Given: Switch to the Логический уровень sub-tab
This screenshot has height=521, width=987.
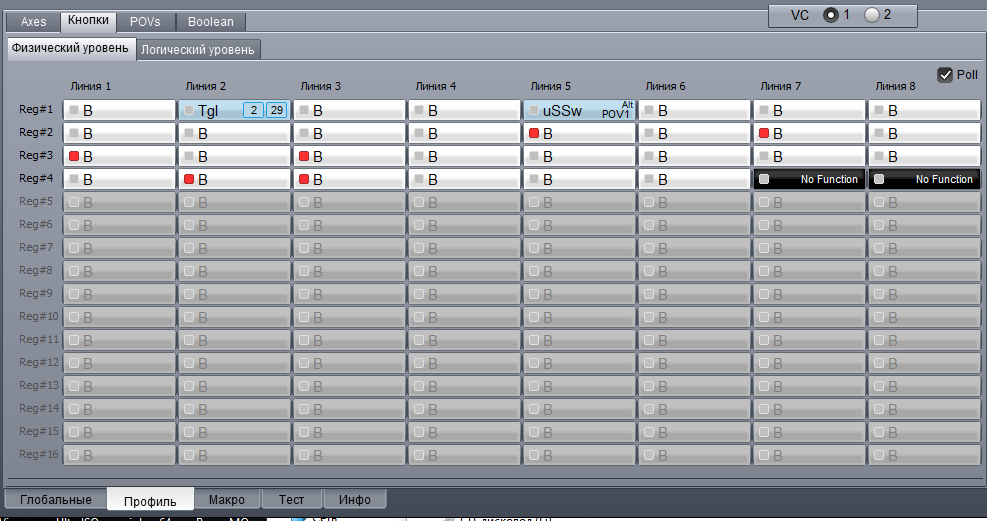Looking at the screenshot, I should [198, 50].
